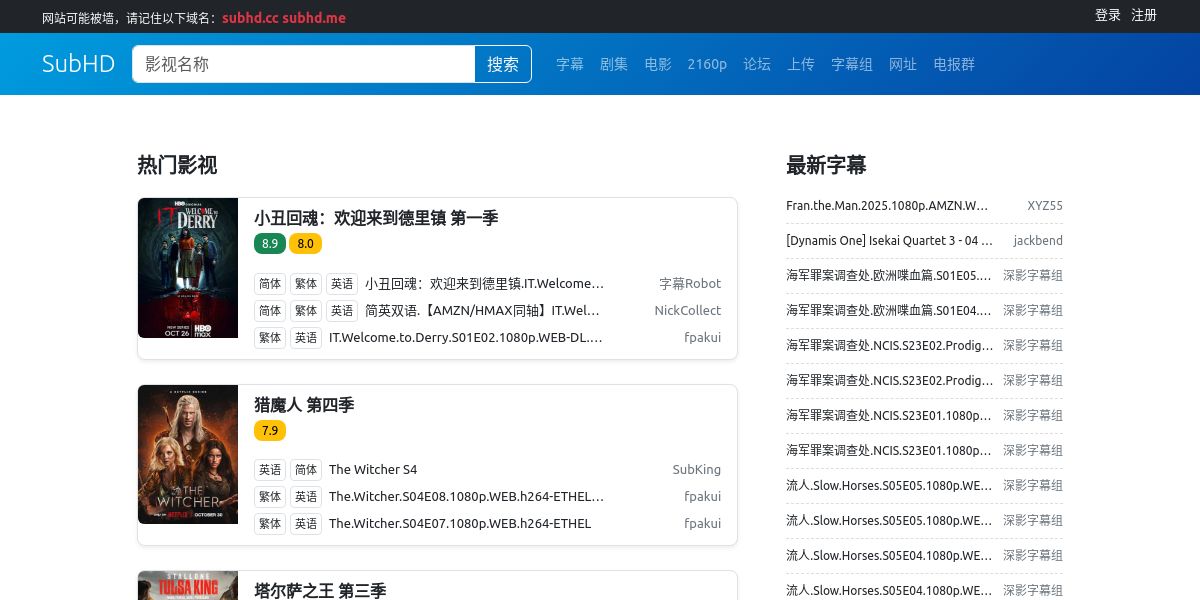Click the 注册 register link
The width and height of the screenshot is (1200, 600).
click(1144, 15)
